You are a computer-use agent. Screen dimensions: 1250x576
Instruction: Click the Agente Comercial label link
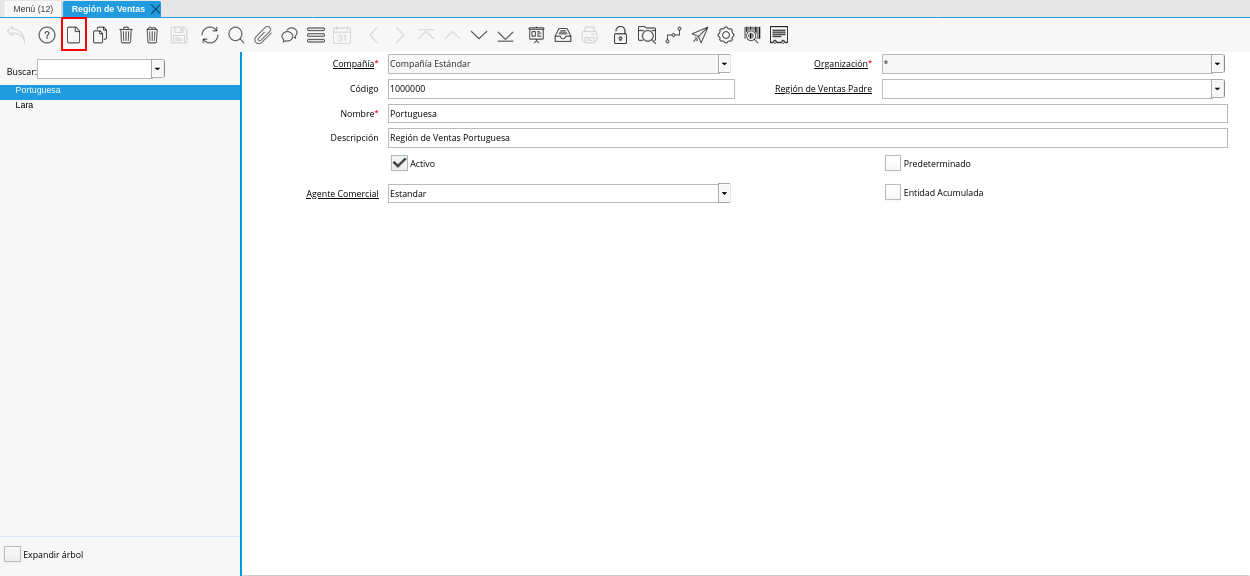[x=342, y=193]
